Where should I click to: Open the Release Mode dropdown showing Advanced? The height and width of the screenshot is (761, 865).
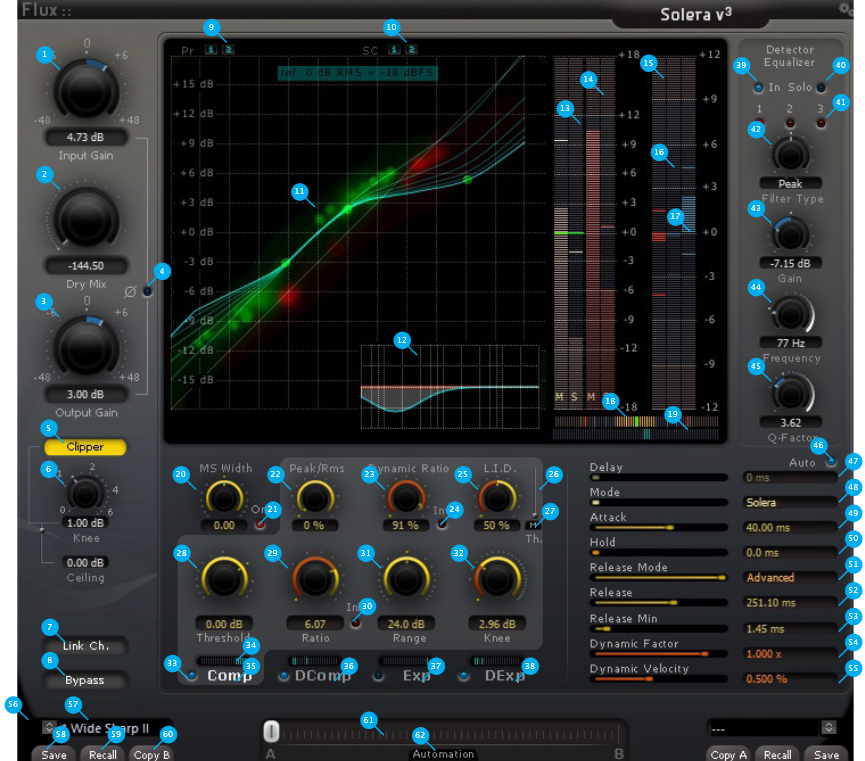(790, 577)
